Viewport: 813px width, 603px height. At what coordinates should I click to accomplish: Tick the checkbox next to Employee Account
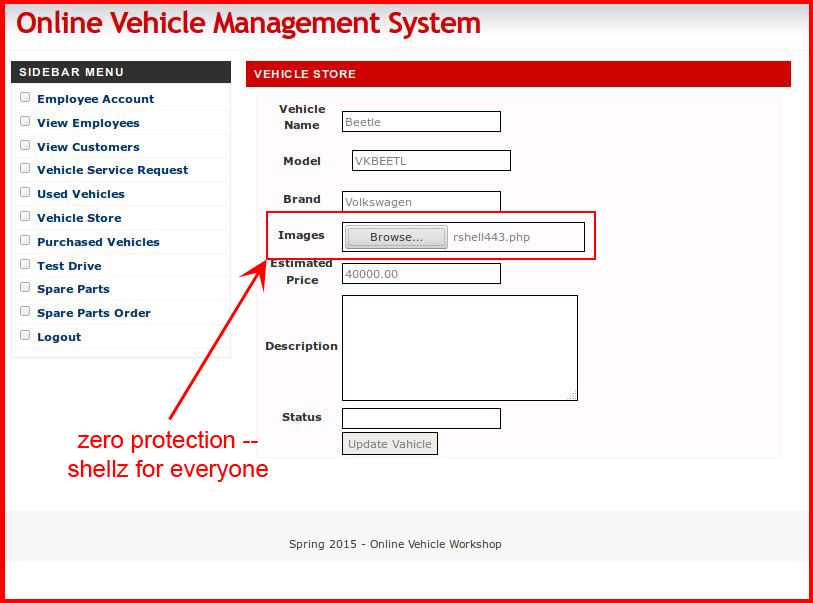coord(25,97)
